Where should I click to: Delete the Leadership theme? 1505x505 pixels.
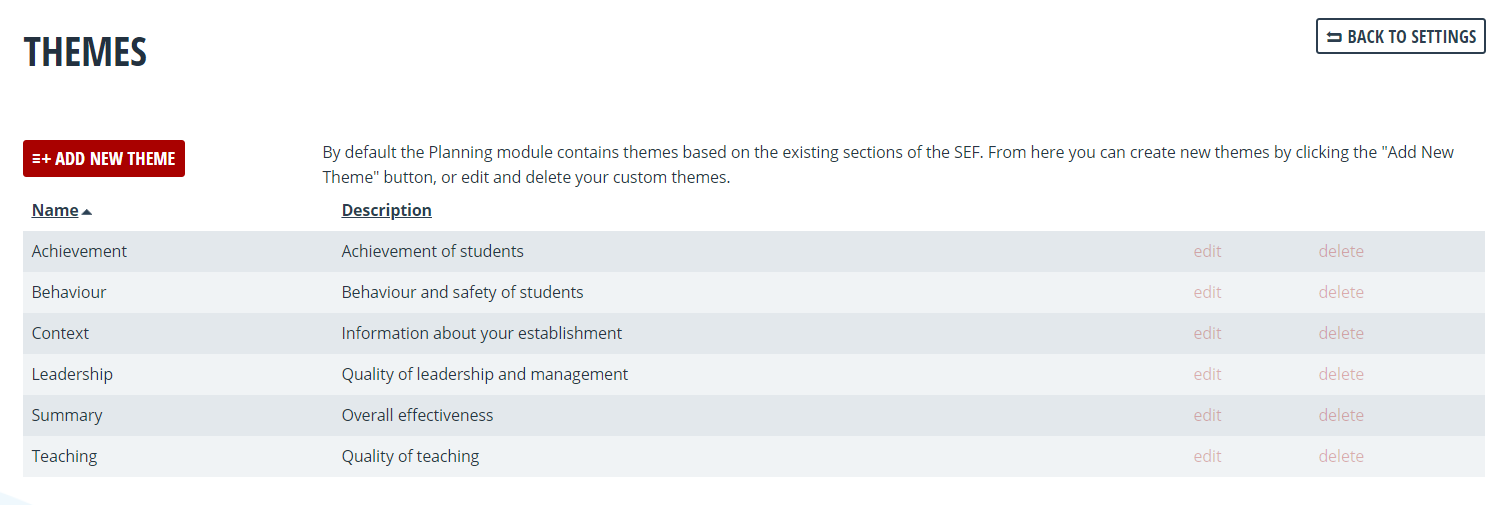pos(1341,374)
